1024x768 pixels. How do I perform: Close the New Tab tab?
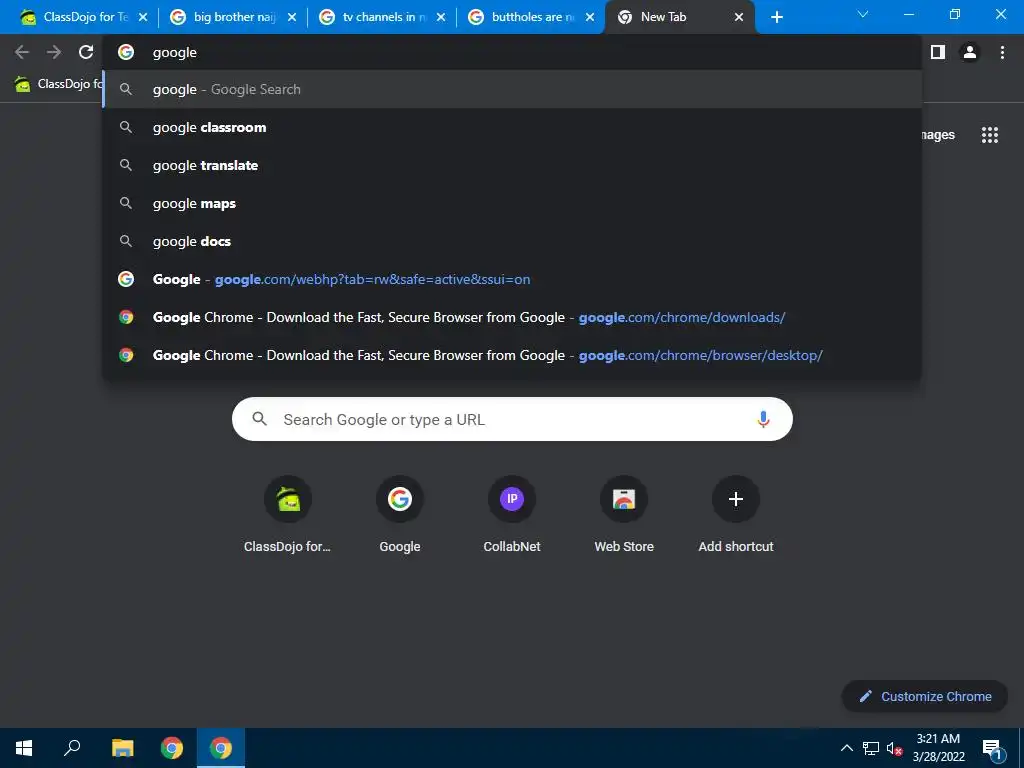point(739,18)
